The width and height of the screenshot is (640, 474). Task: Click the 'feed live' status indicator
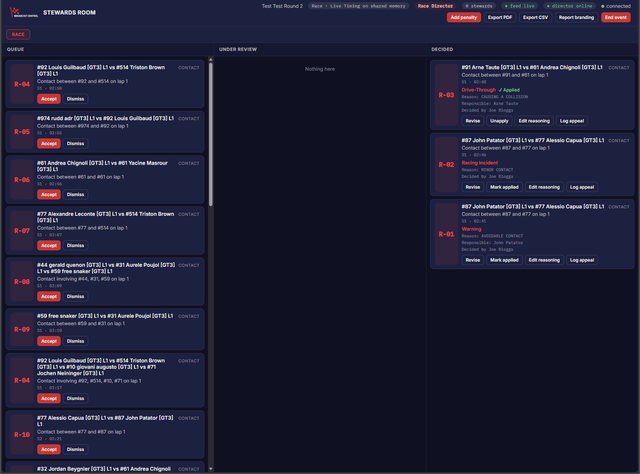519,6
